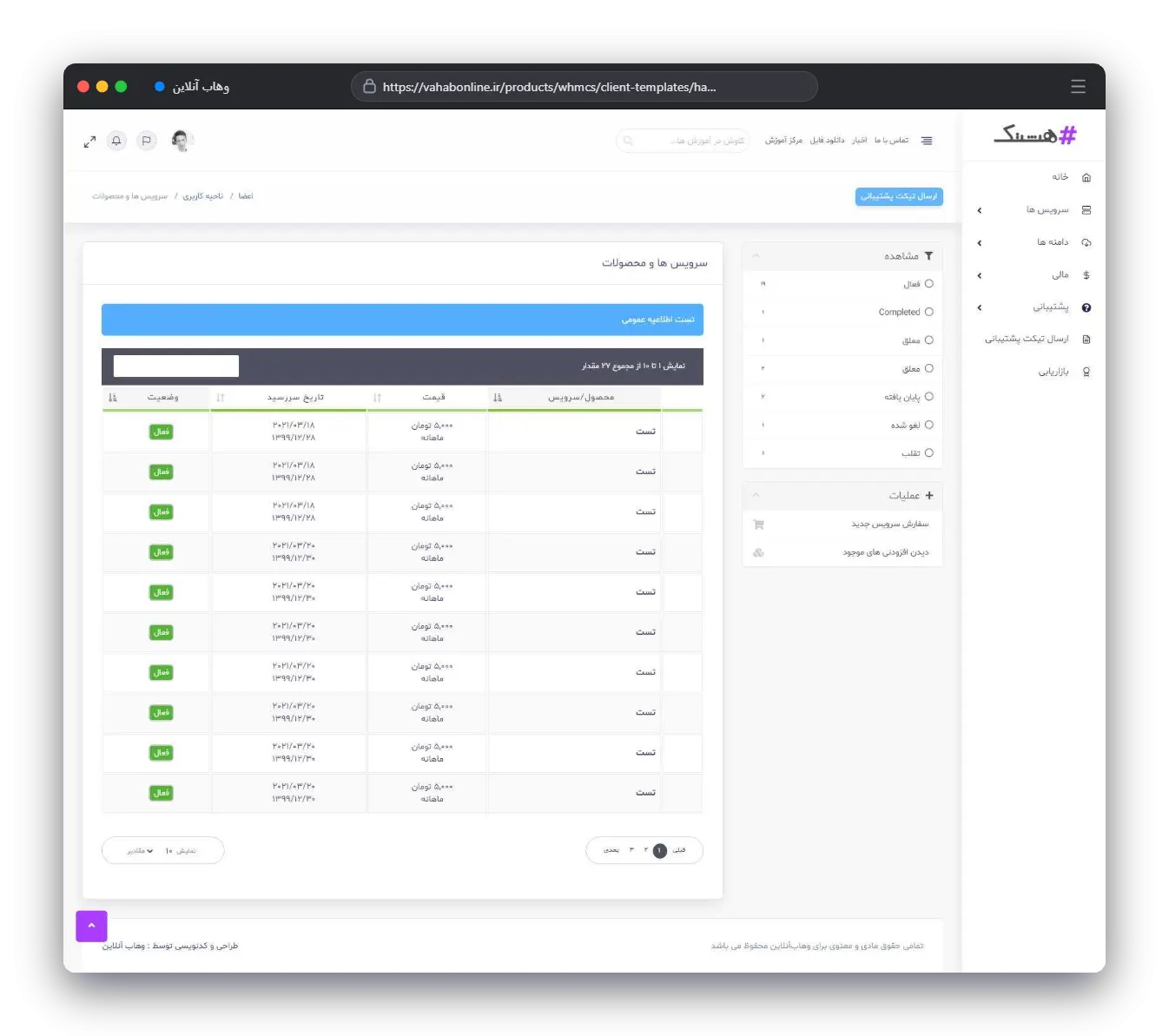The width and height of the screenshot is (1169, 1036).
Task: Open the نمایش ۱۰ مقادیر entries dropdown
Action: 163,851
